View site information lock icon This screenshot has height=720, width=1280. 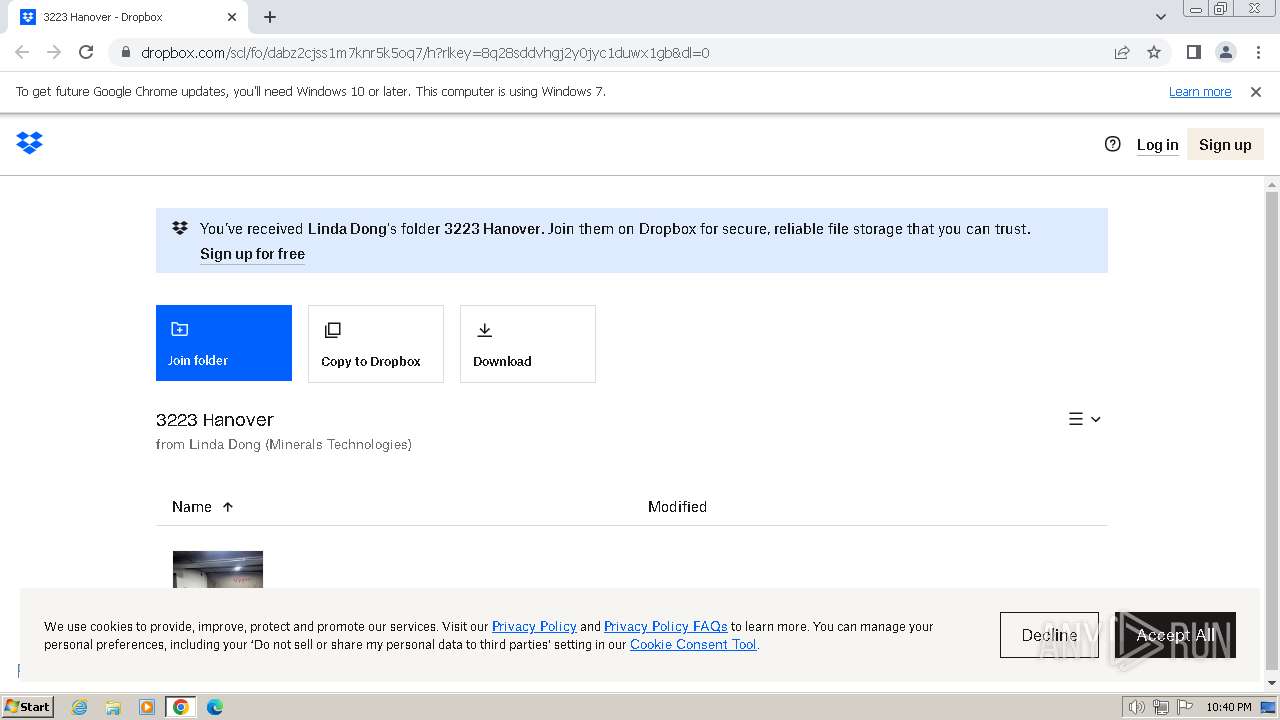(x=125, y=53)
